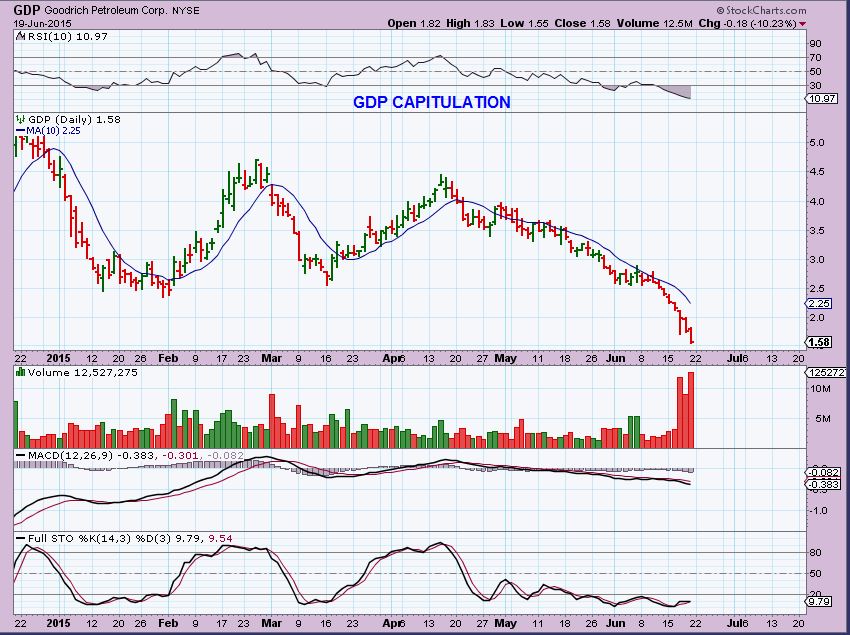Click the GDP CAPITULATION annotation
Image resolution: width=850 pixels, height=635 pixels.
pos(432,102)
